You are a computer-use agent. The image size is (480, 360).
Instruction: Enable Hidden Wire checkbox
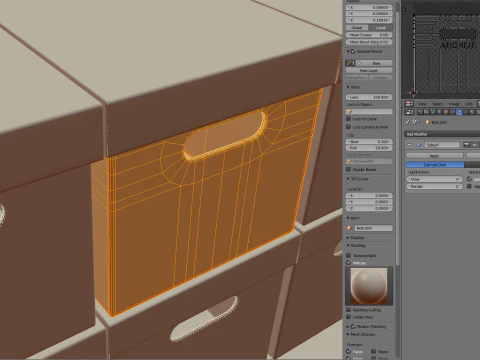(x=349, y=317)
